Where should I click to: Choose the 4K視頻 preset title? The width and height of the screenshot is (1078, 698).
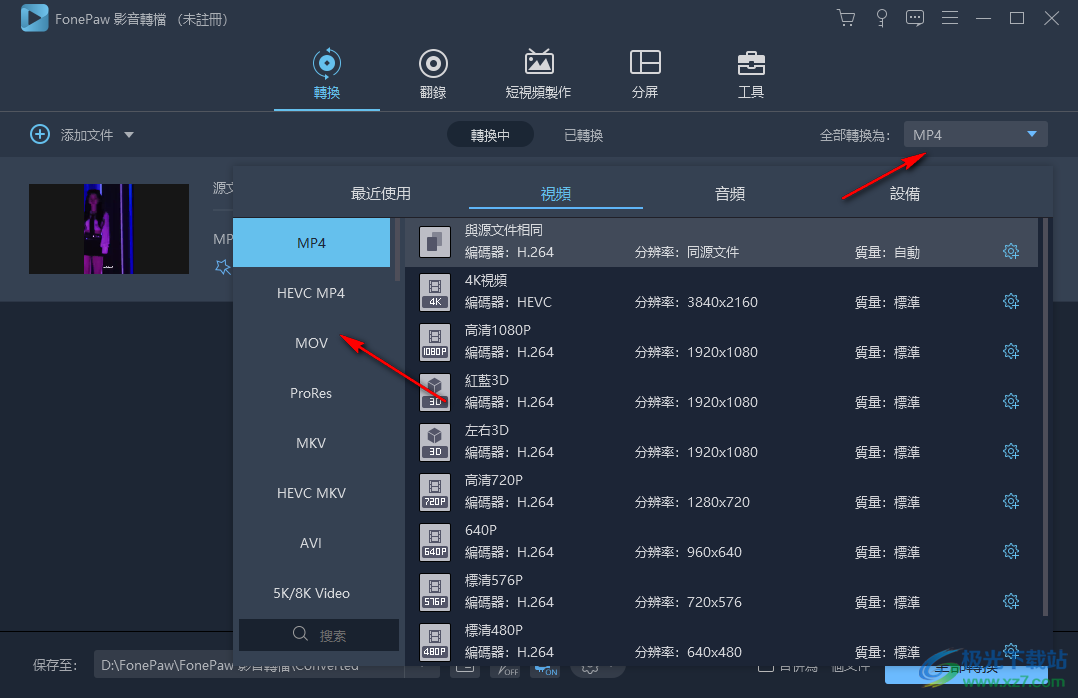point(486,281)
